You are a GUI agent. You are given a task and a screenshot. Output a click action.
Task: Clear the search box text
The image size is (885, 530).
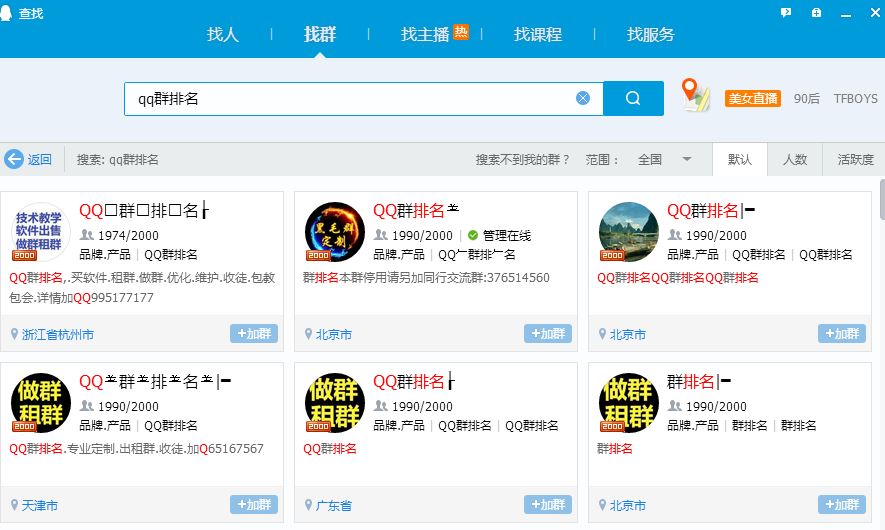[x=583, y=98]
